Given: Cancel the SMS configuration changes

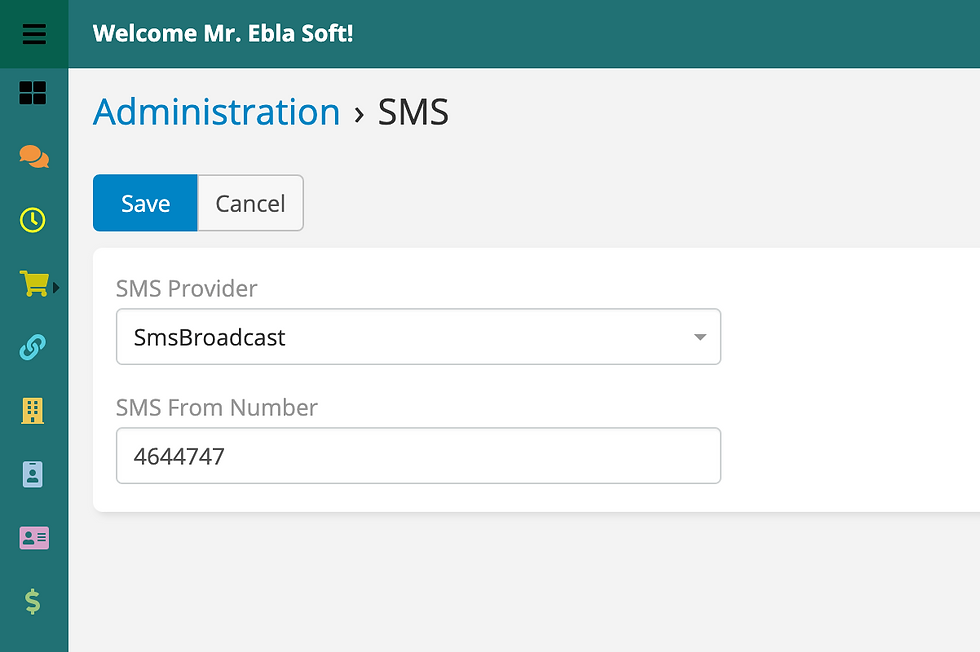Looking at the screenshot, I should click(x=249, y=202).
